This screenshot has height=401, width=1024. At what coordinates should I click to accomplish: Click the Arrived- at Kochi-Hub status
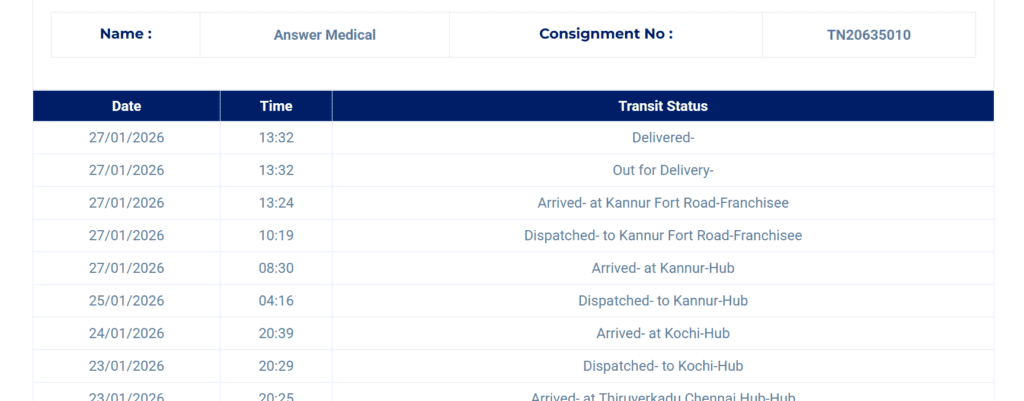[x=662, y=333]
